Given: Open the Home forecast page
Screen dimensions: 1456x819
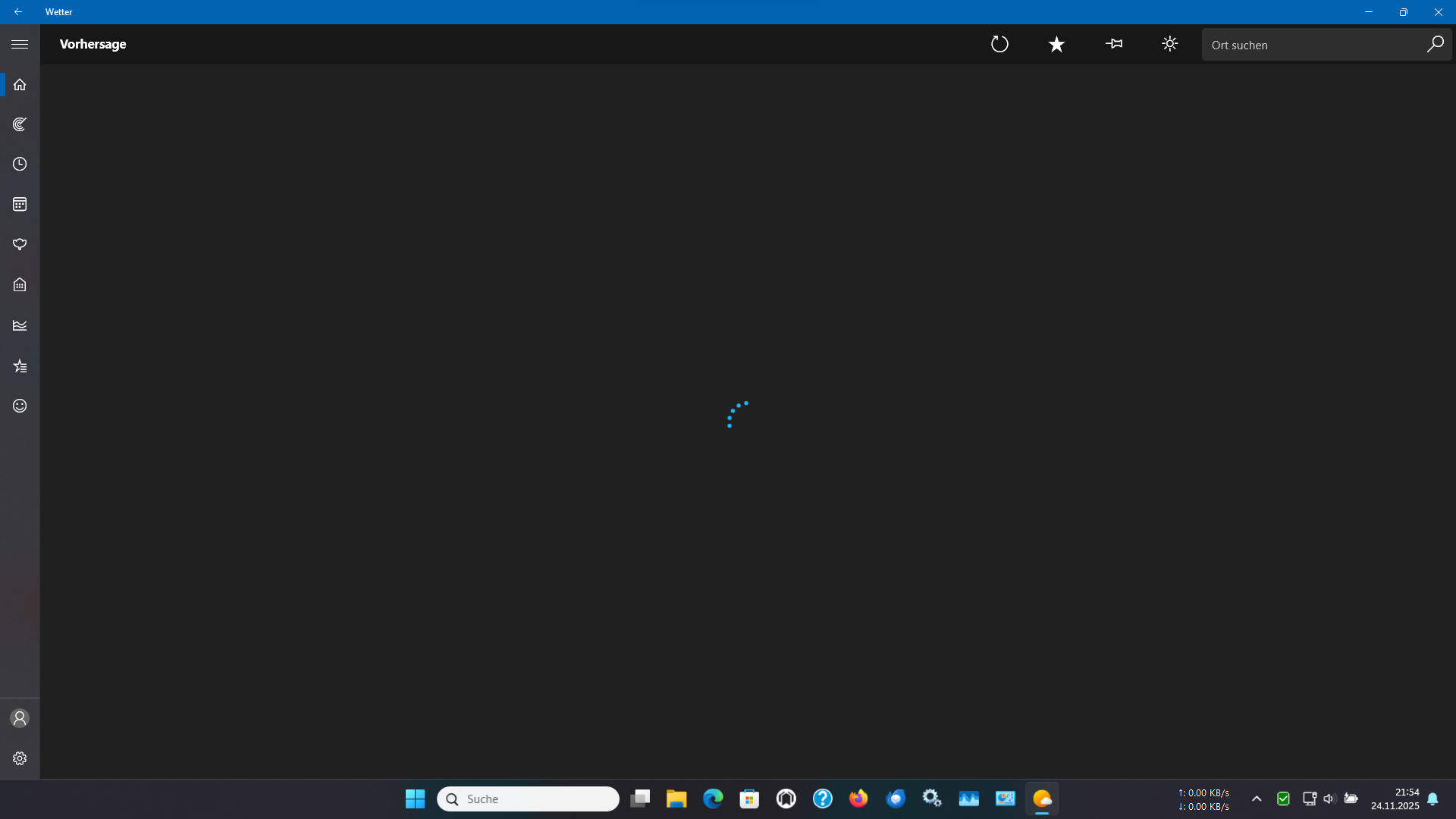Looking at the screenshot, I should [20, 84].
